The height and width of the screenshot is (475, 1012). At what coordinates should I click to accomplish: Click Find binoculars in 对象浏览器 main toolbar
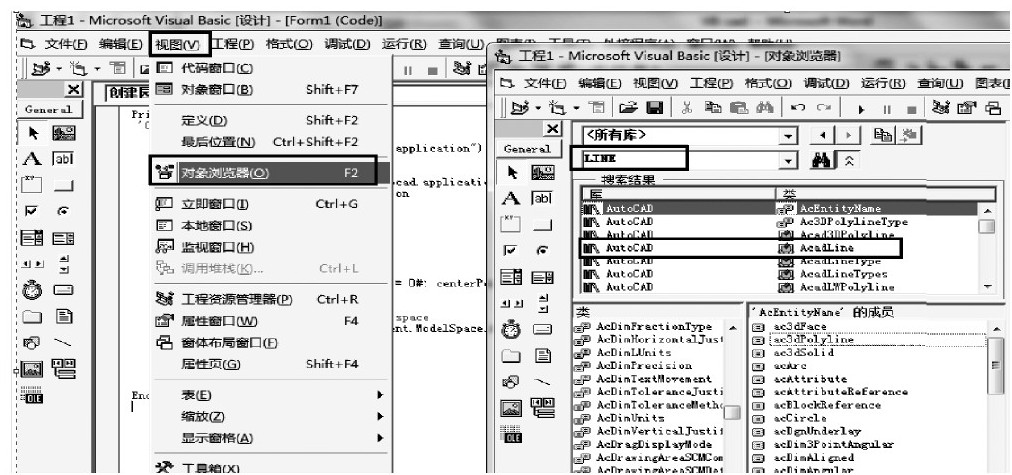[764, 109]
